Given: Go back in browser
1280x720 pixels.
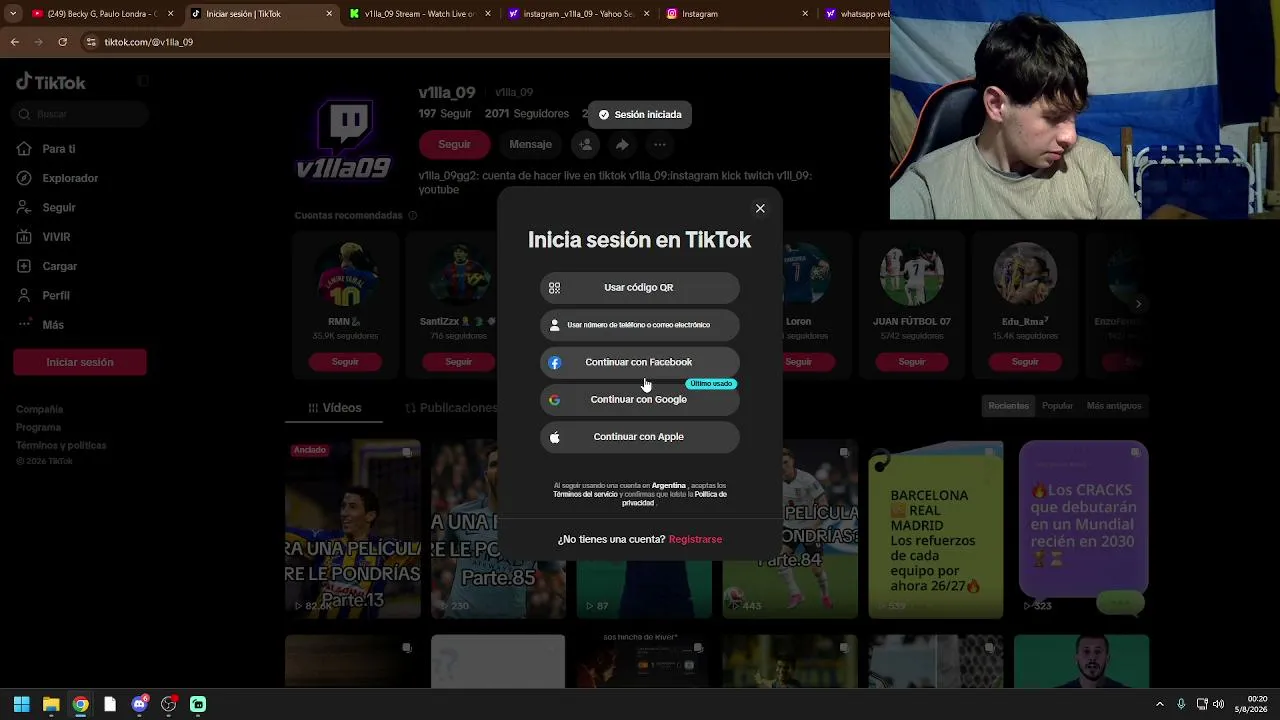Looking at the screenshot, I should coord(14,42).
